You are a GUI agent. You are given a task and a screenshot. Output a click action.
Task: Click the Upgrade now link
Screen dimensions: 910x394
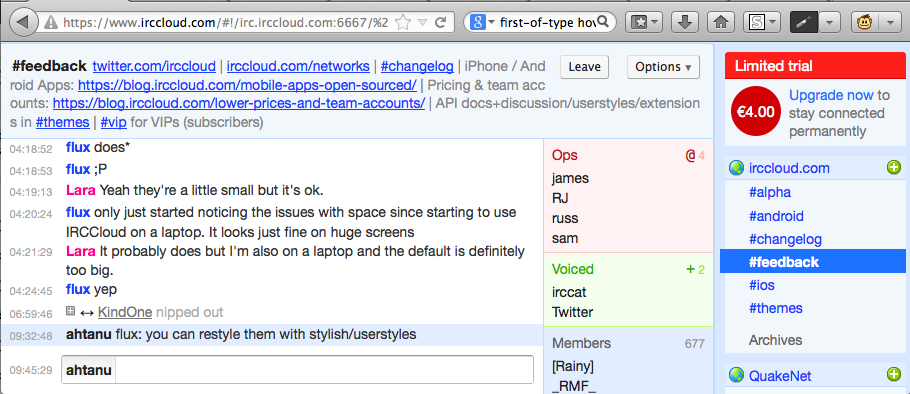(x=831, y=95)
